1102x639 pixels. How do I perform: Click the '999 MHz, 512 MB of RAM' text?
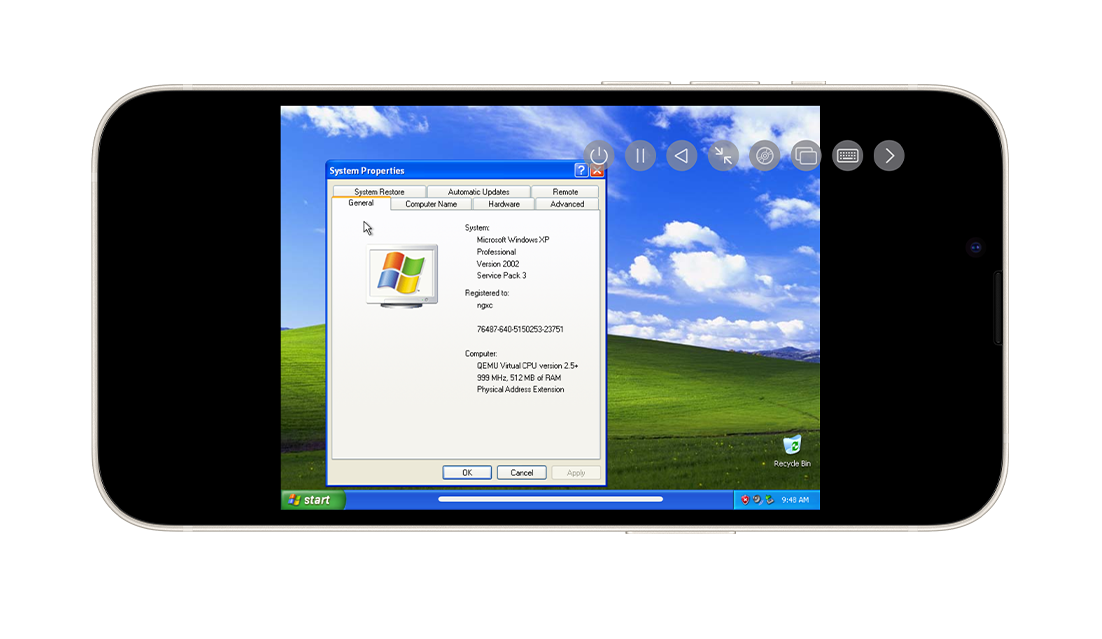(519, 377)
